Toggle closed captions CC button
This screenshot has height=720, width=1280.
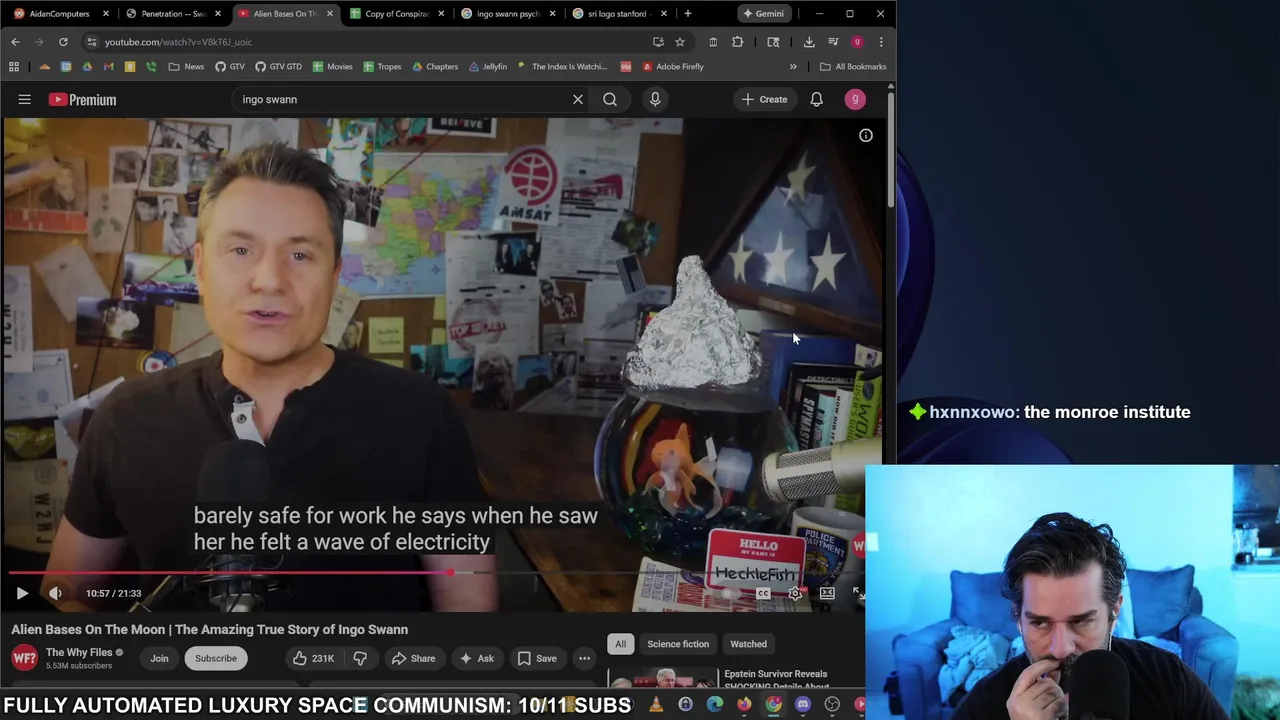(763, 593)
